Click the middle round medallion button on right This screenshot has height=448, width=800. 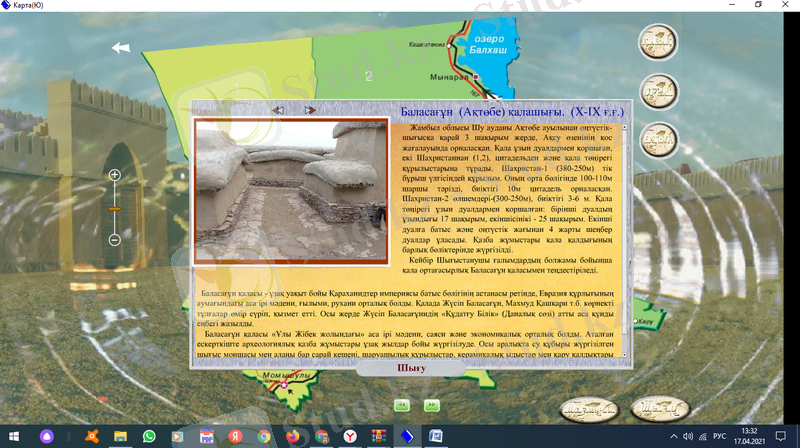pos(658,93)
